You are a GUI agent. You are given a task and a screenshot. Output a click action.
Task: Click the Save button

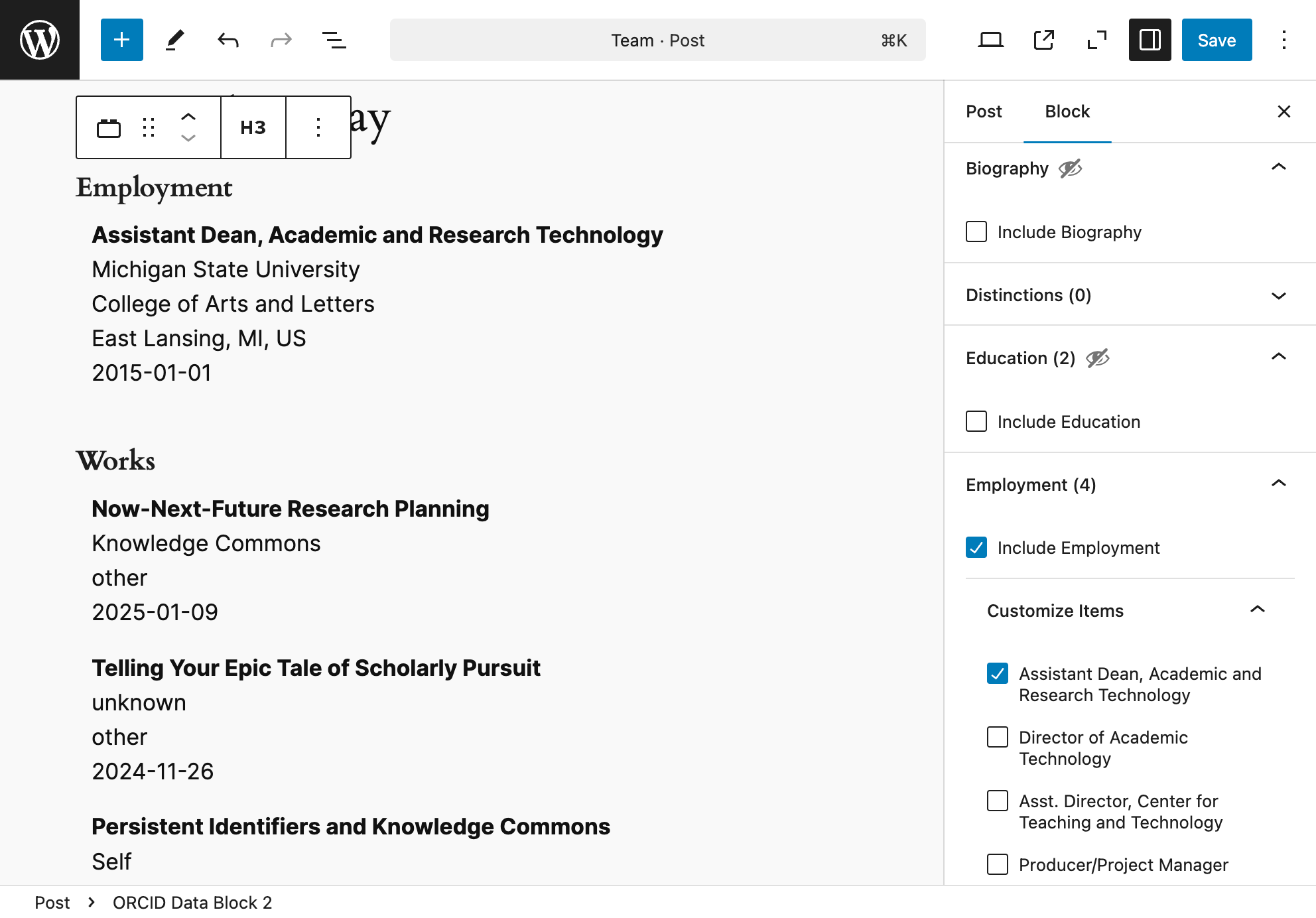tap(1217, 40)
